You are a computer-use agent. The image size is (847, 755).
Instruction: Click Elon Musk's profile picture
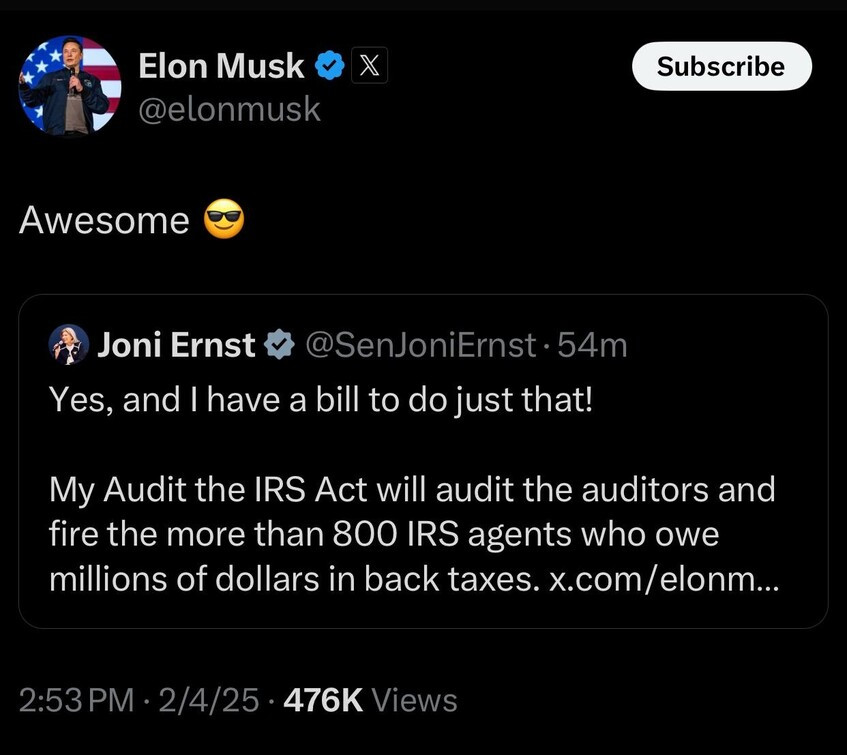pyautogui.click(x=70, y=86)
